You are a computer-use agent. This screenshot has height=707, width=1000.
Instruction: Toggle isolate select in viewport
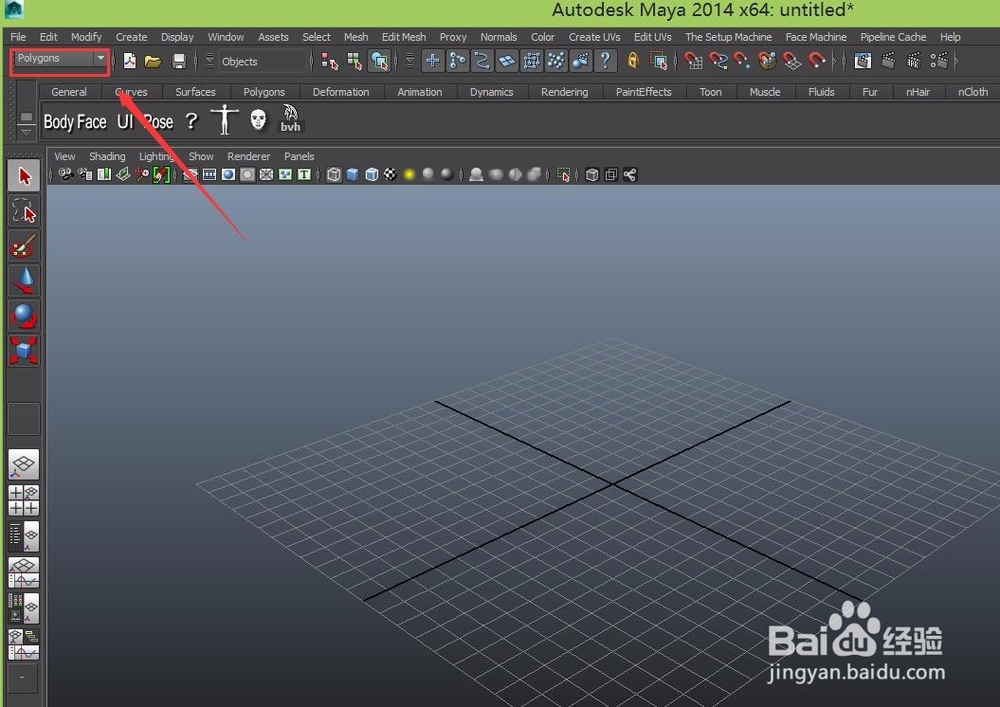pos(563,175)
